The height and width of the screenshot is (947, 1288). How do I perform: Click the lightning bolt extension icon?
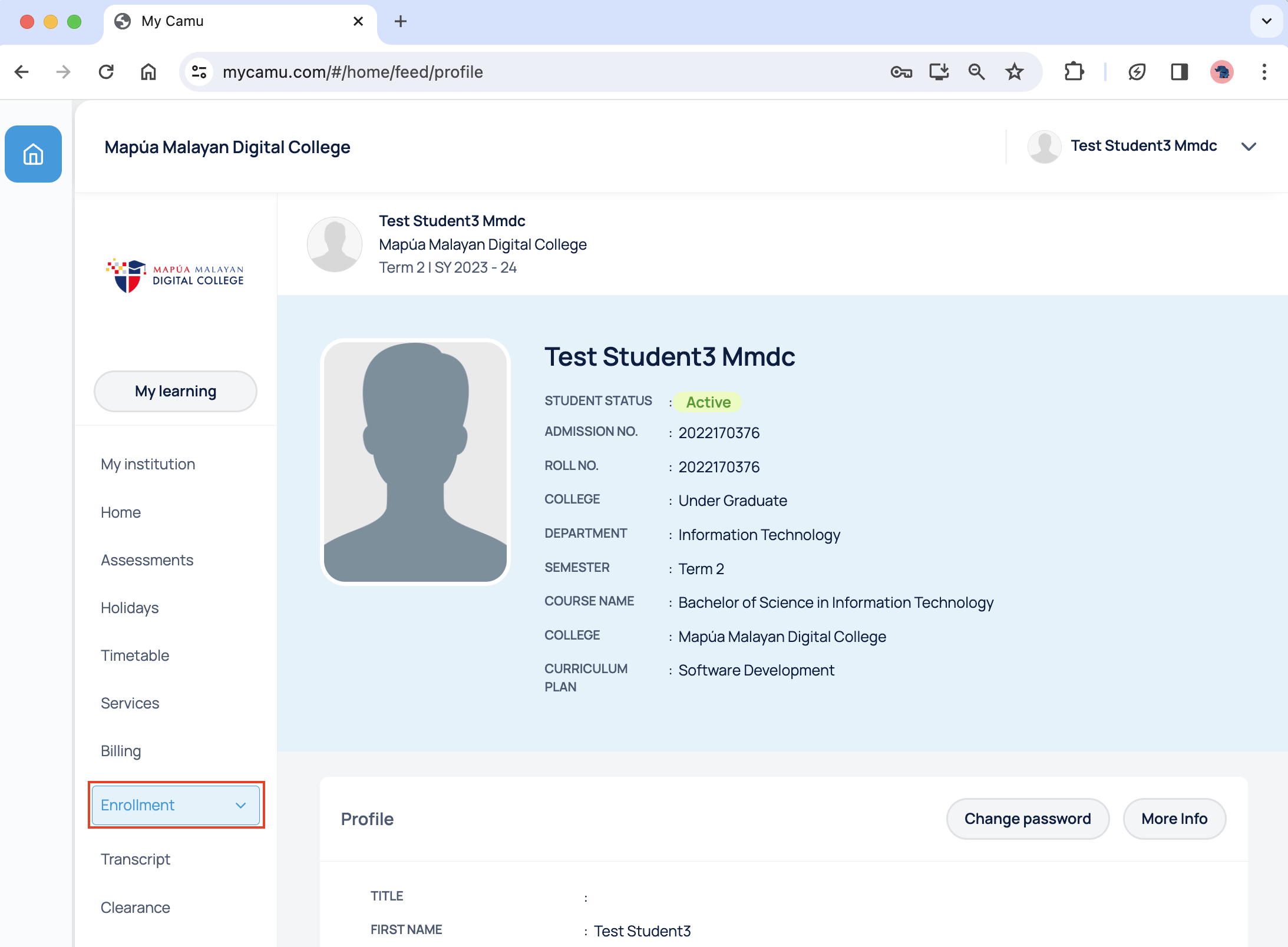point(1137,72)
